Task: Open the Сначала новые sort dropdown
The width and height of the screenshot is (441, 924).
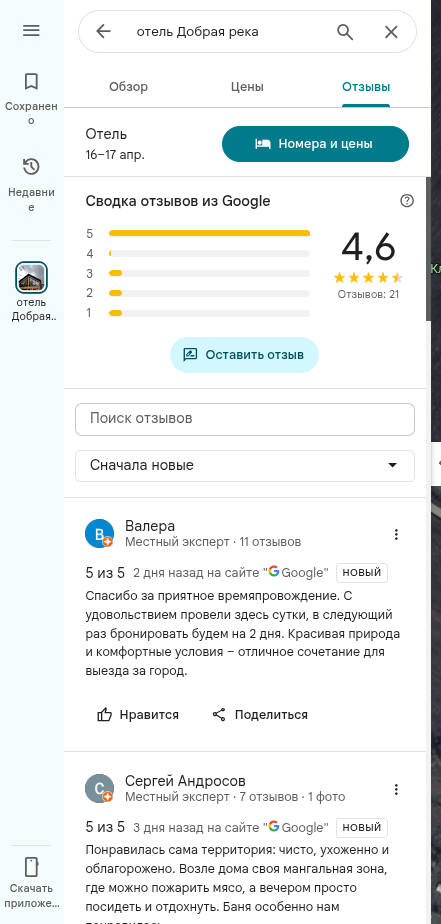Action: [x=245, y=466]
